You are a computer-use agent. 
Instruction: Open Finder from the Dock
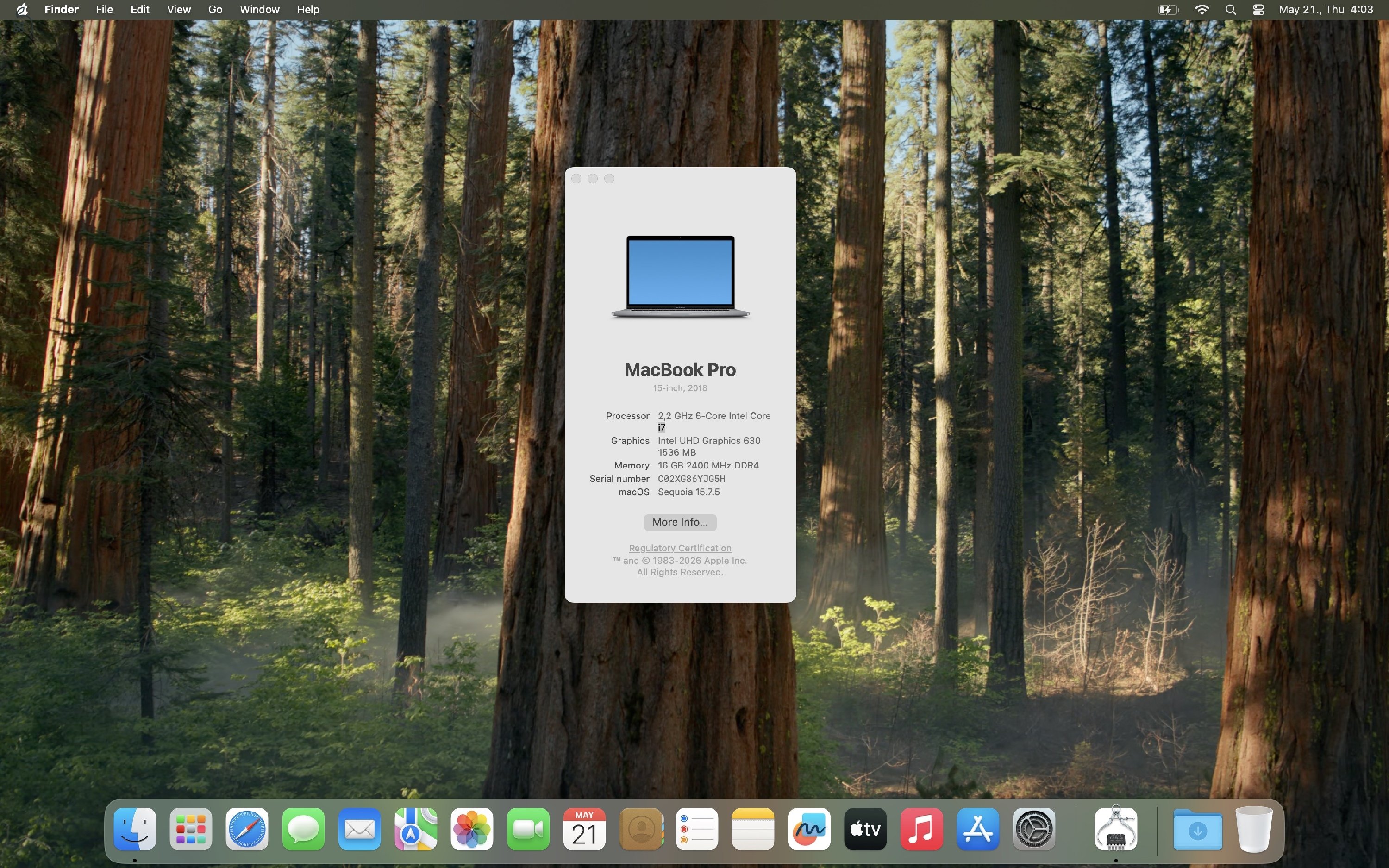(135, 829)
